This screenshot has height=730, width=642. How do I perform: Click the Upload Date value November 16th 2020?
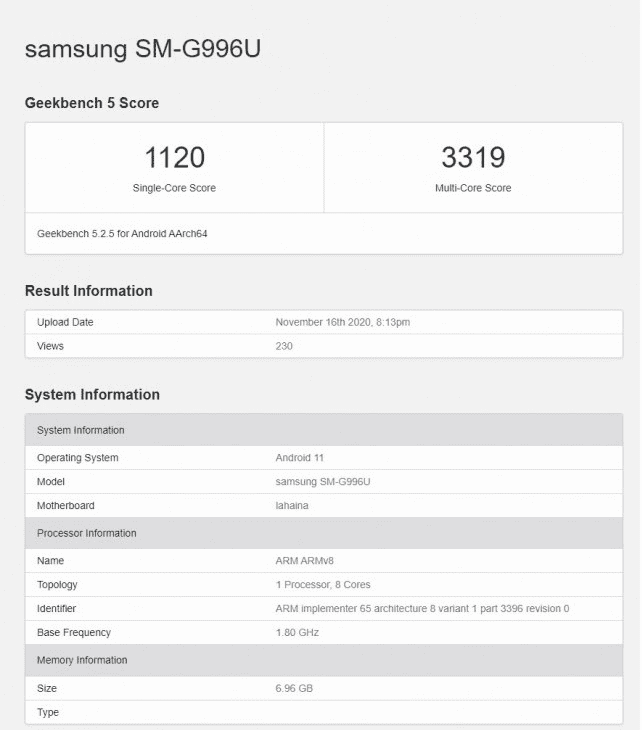pyautogui.click(x=343, y=322)
